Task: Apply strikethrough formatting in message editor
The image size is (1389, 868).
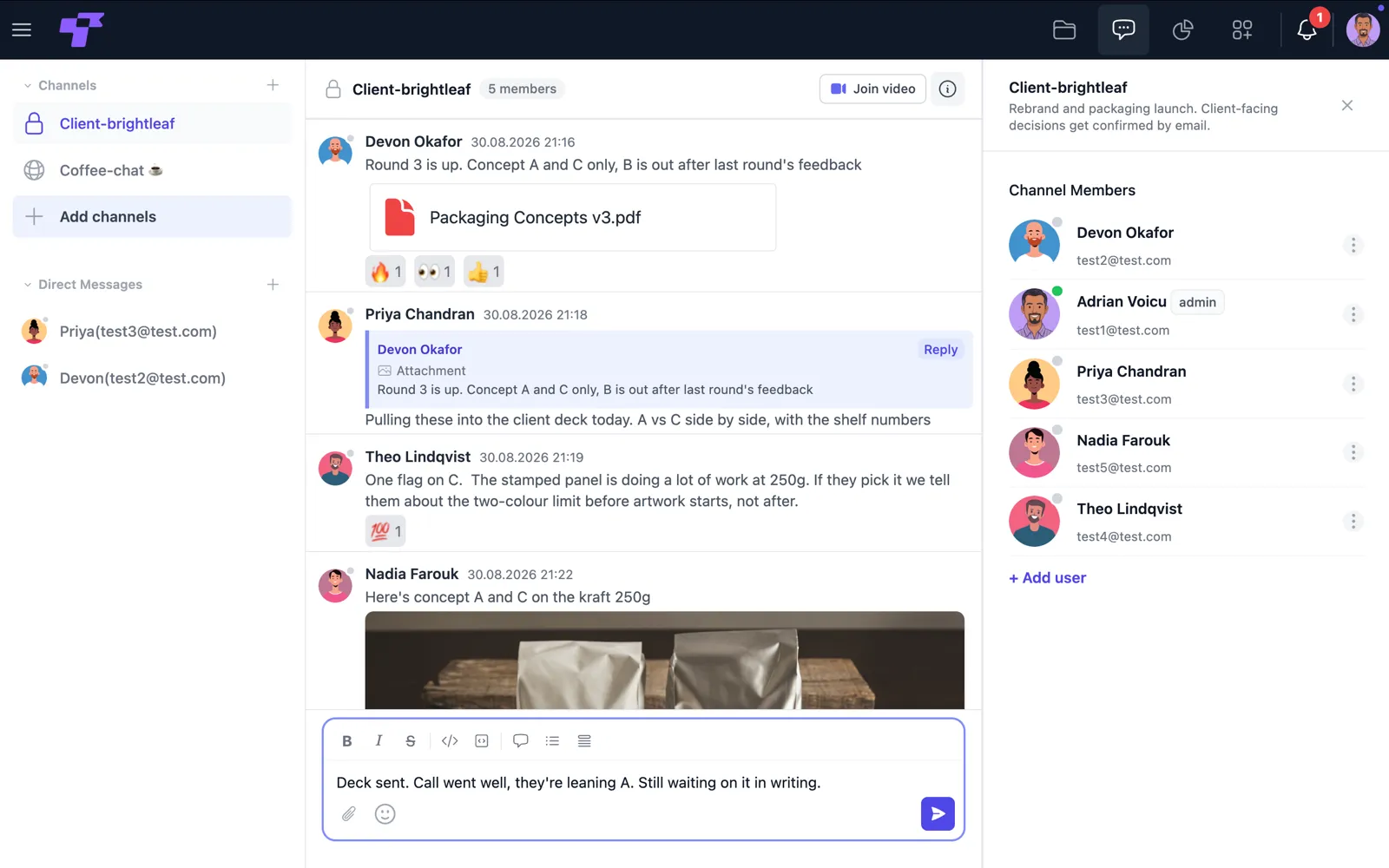Action: (x=411, y=740)
